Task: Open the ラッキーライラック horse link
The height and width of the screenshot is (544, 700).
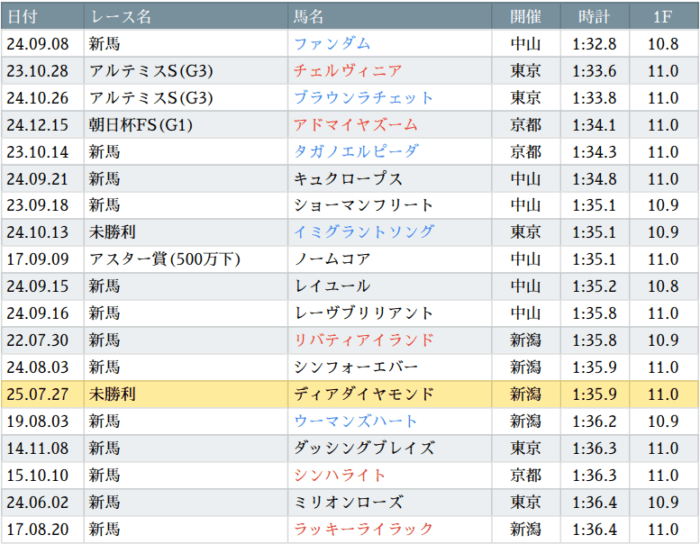Action: click(x=363, y=529)
